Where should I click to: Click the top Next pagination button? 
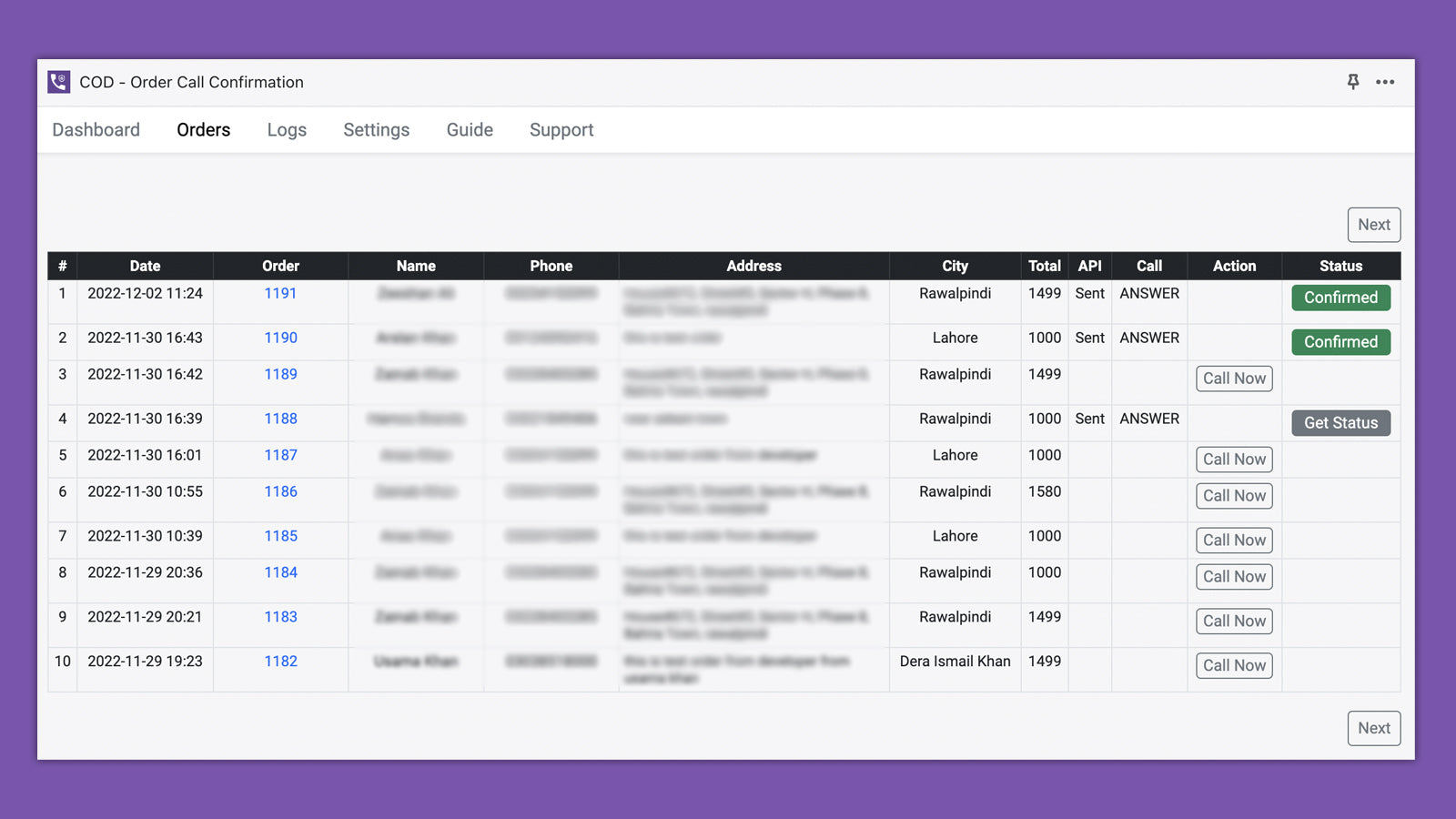[x=1374, y=225]
